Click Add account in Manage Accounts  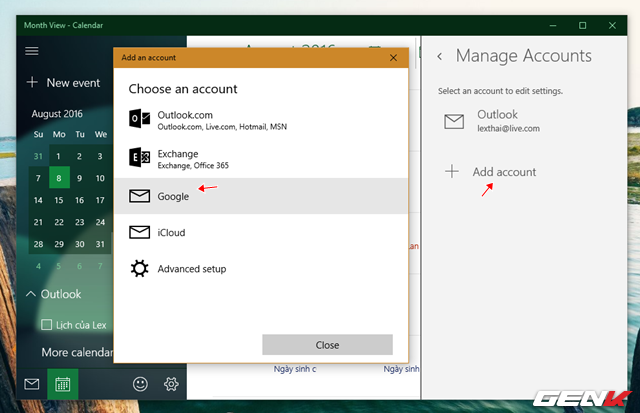504,172
